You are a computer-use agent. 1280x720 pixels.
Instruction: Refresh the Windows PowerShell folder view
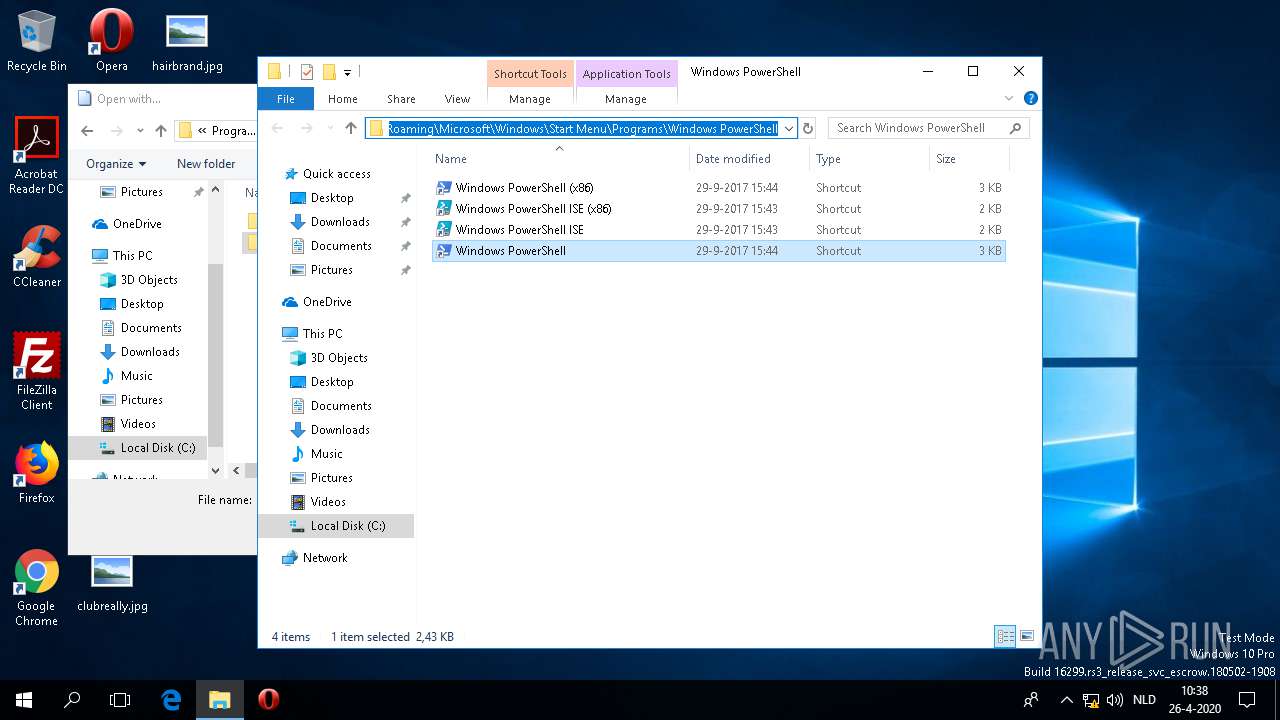point(808,128)
